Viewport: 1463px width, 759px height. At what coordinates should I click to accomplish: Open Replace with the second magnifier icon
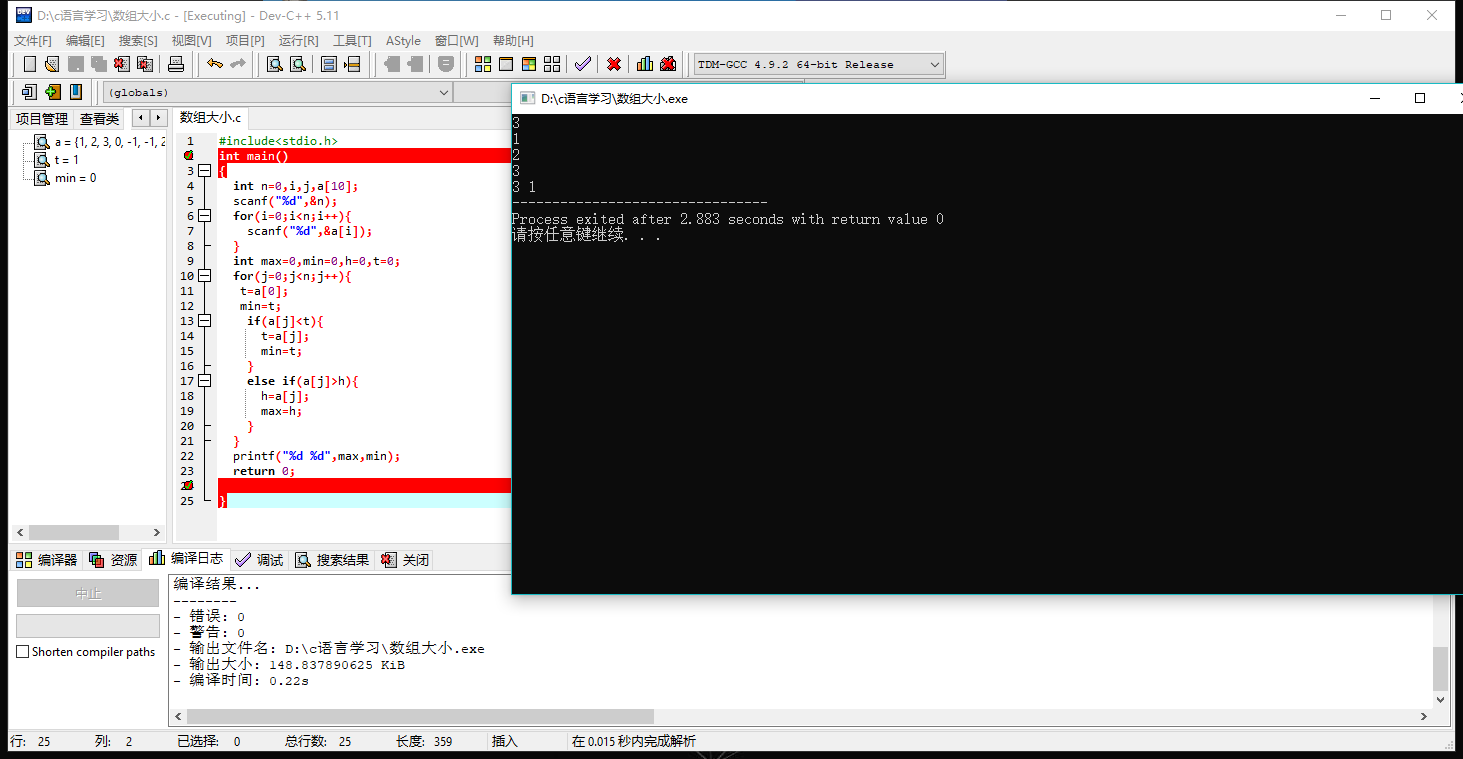coord(298,64)
